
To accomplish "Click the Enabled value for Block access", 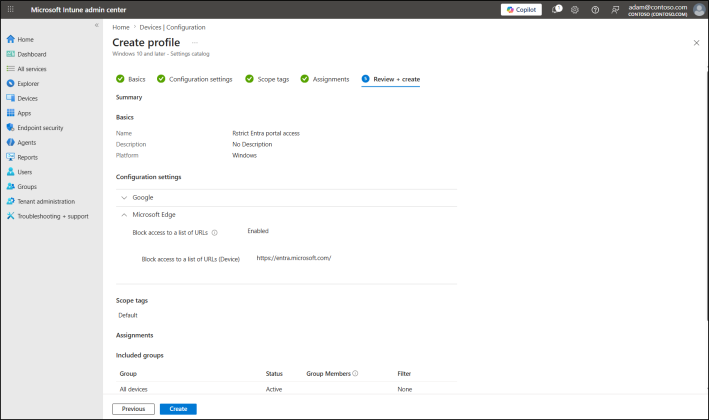I will (258, 231).
